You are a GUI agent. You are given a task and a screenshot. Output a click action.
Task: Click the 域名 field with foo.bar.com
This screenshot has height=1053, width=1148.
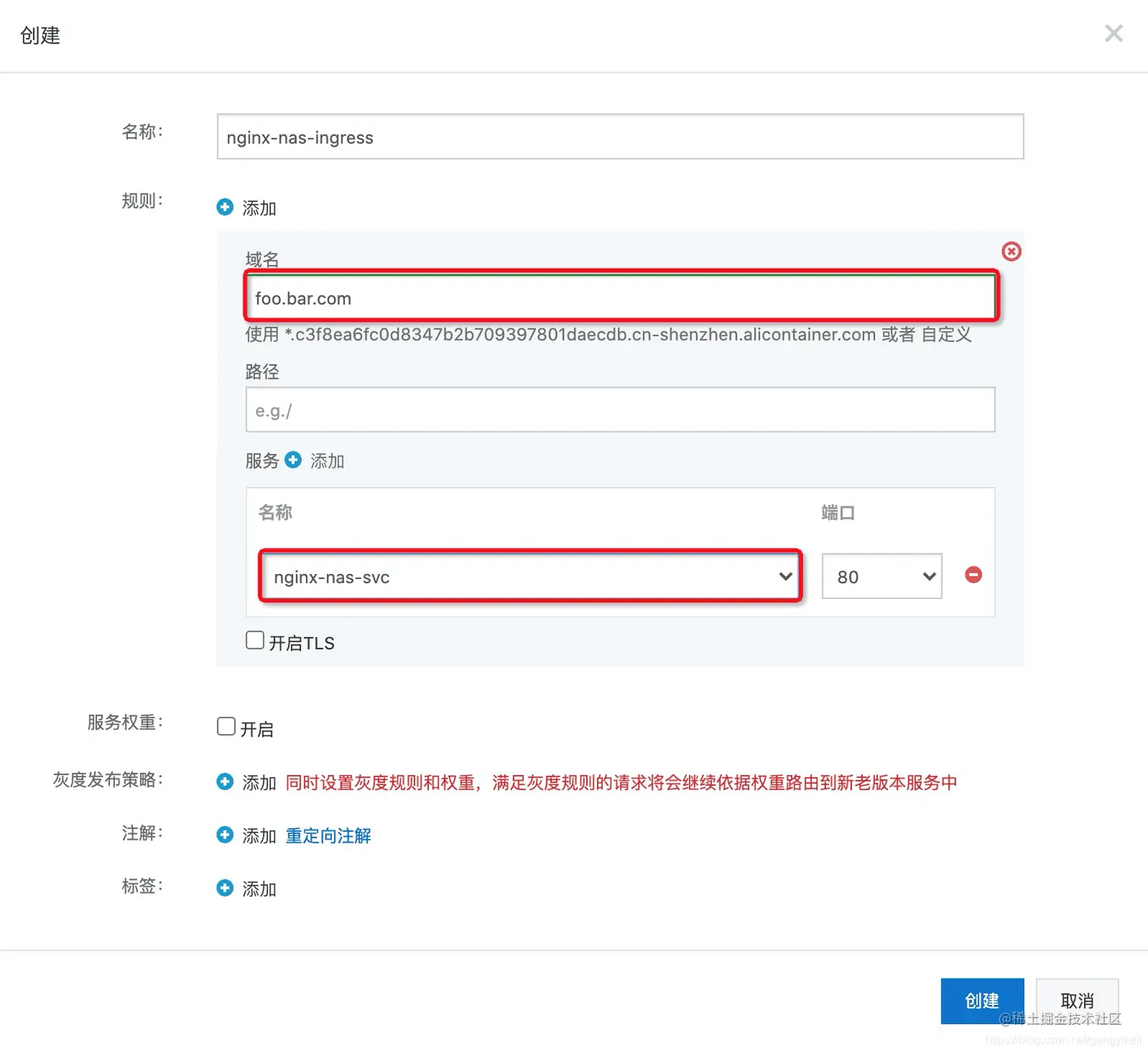[x=620, y=298]
